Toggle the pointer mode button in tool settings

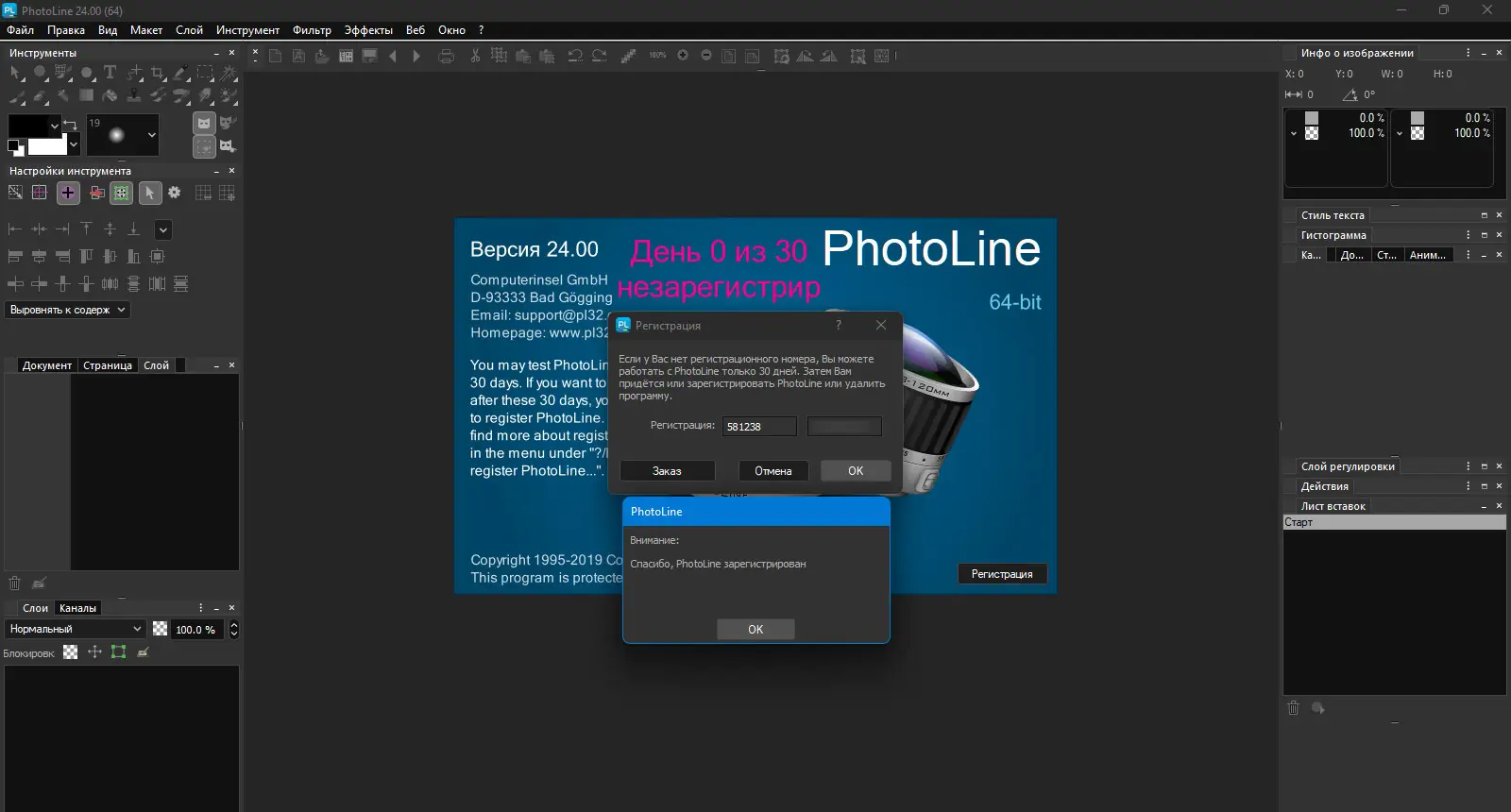[x=150, y=193]
